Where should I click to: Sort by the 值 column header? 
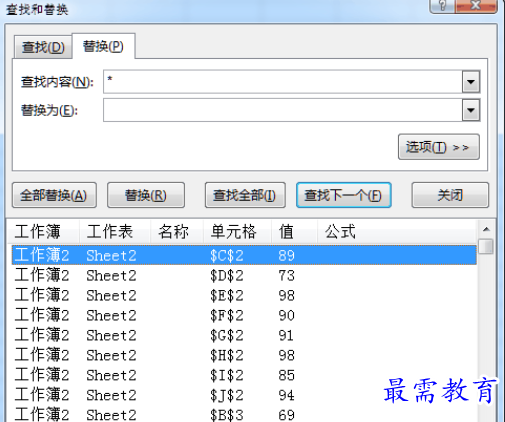click(x=294, y=232)
